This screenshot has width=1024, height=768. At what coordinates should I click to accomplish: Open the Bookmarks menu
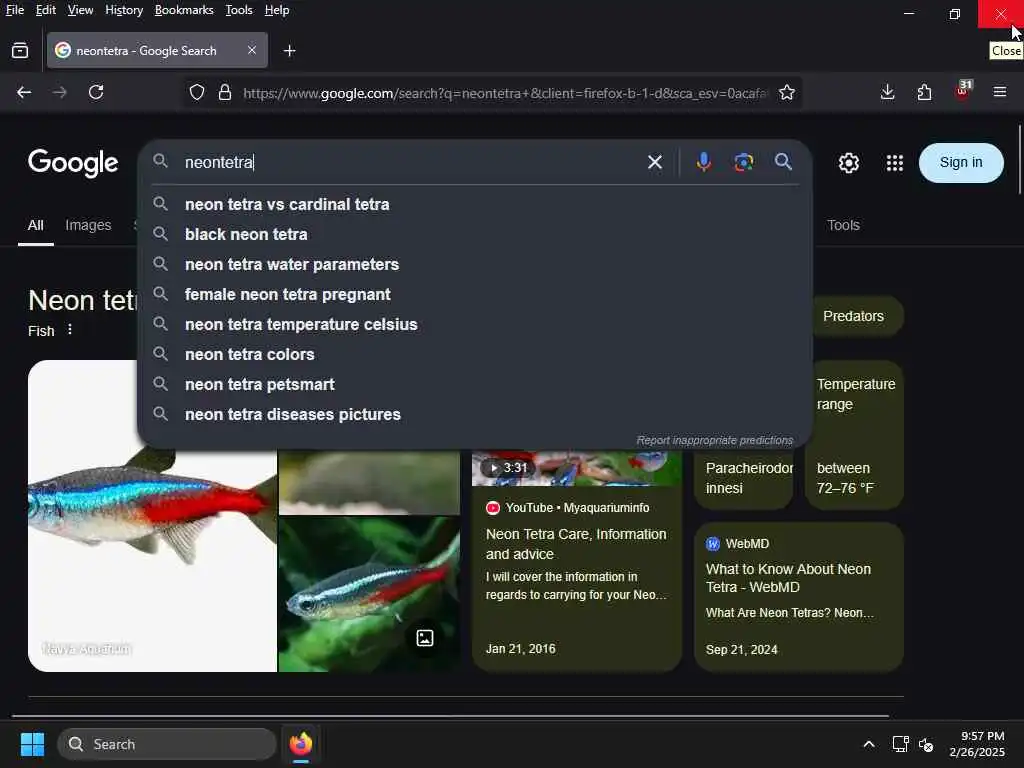click(x=184, y=10)
